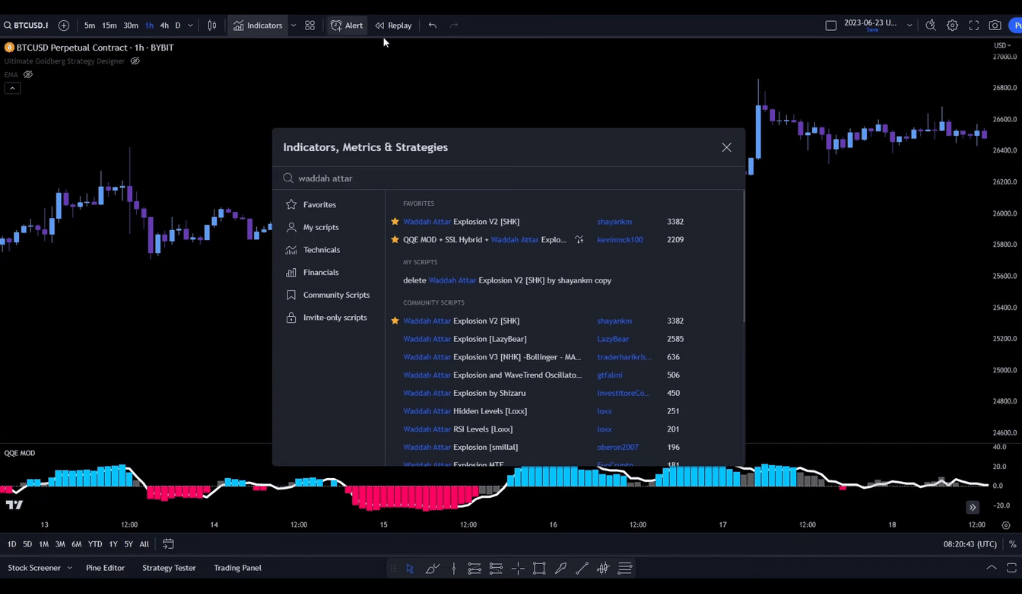Select the 4h timeframe

(x=164, y=25)
